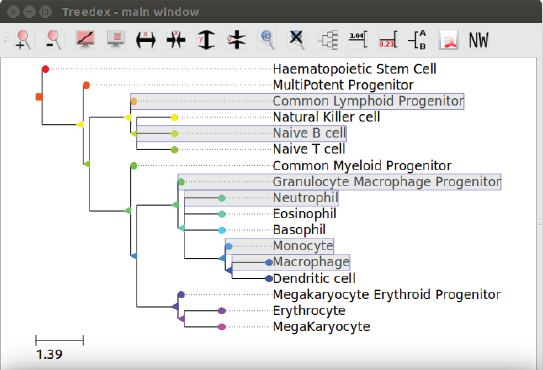Click the magenta MegaKaryocyte node dot
This screenshot has width=543, height=370.
222,327
